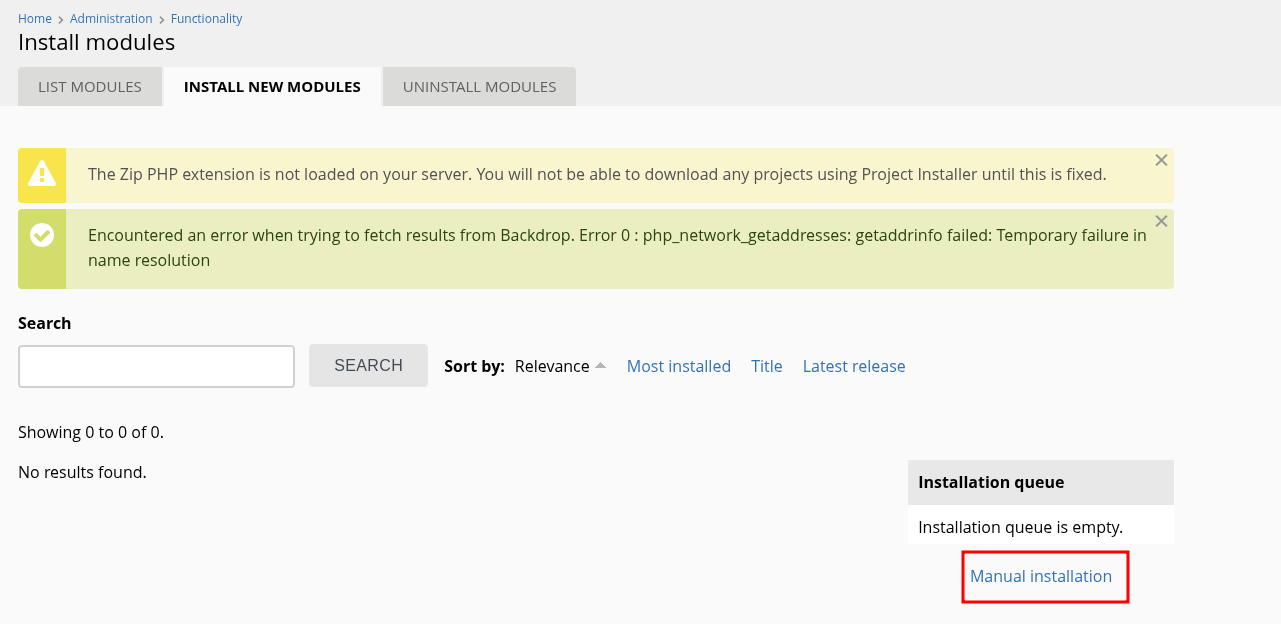Click the green checkmark status icon

point(42,235)
